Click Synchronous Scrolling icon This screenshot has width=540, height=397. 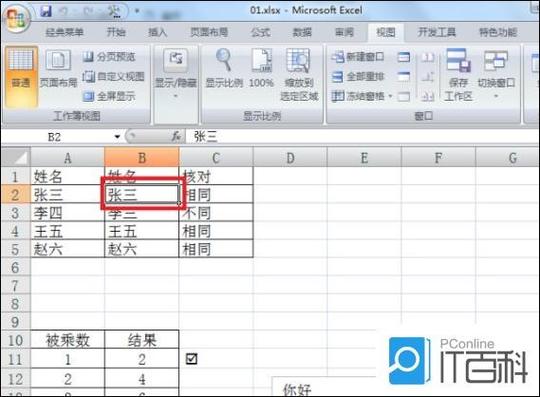pyautogui.click(x=428, y=76)
